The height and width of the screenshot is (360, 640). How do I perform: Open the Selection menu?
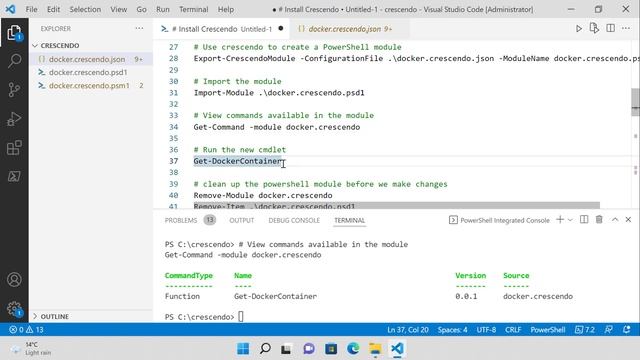(x=85, y=9)
